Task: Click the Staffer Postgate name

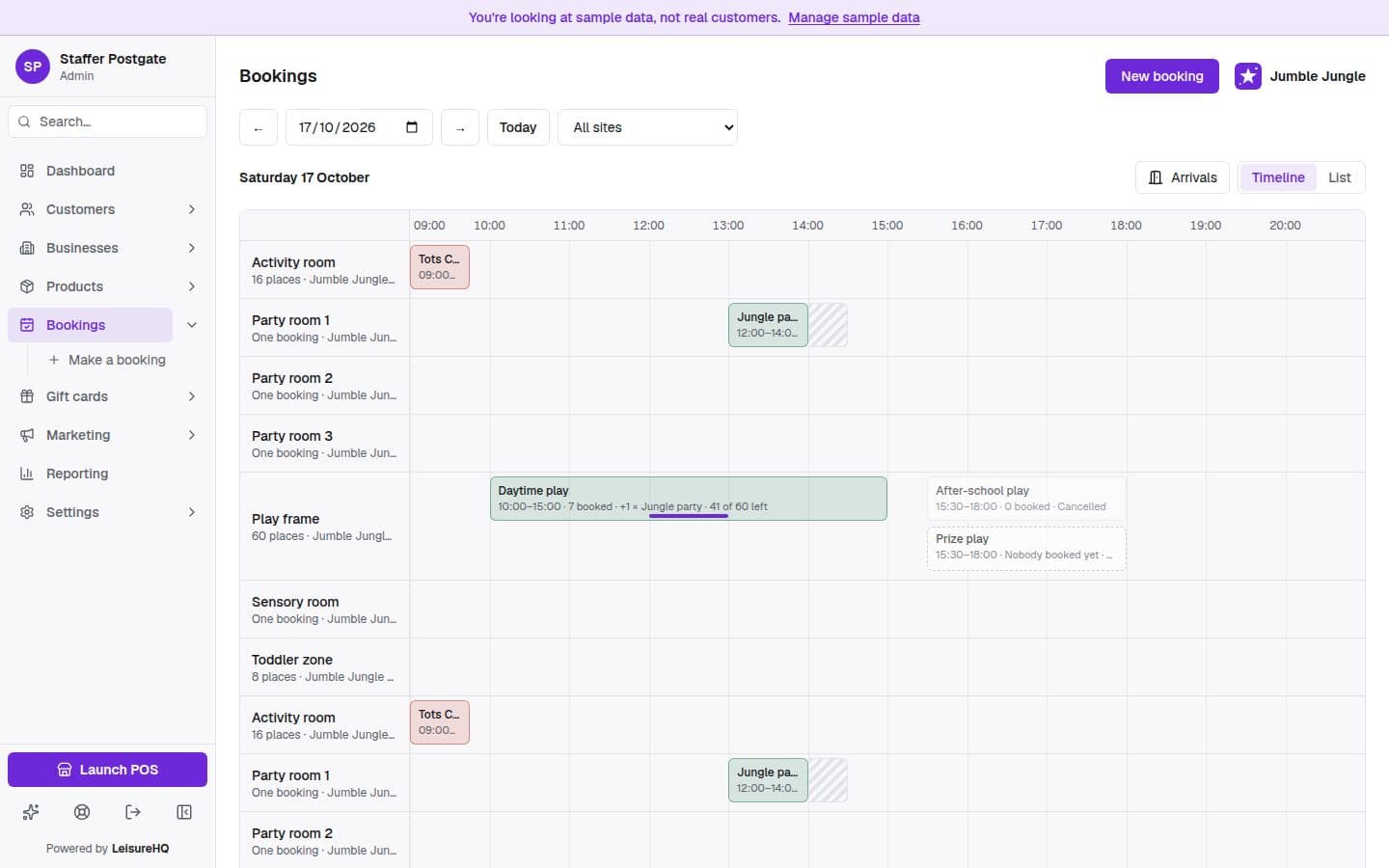Action: [113, 59]
